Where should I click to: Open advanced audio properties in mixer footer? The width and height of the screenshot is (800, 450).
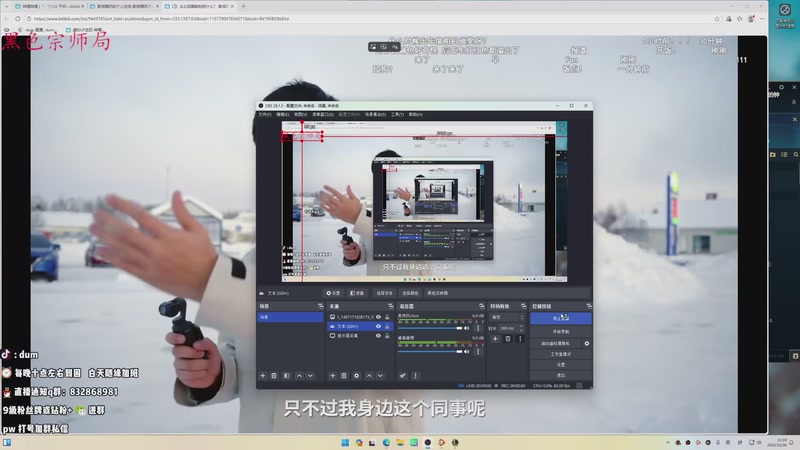coord(403,375)
